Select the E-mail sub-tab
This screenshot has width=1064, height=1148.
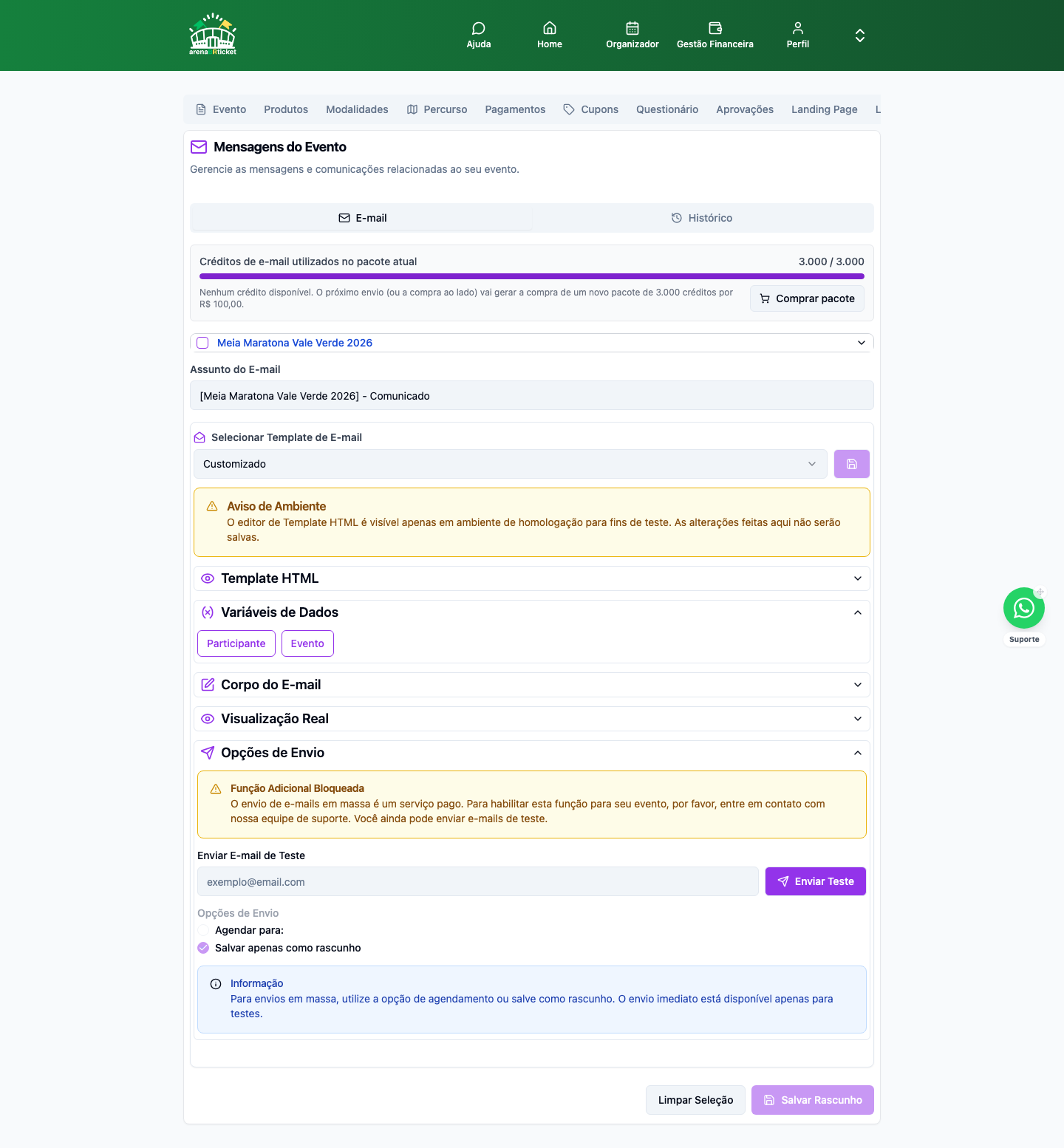(362, 218)
